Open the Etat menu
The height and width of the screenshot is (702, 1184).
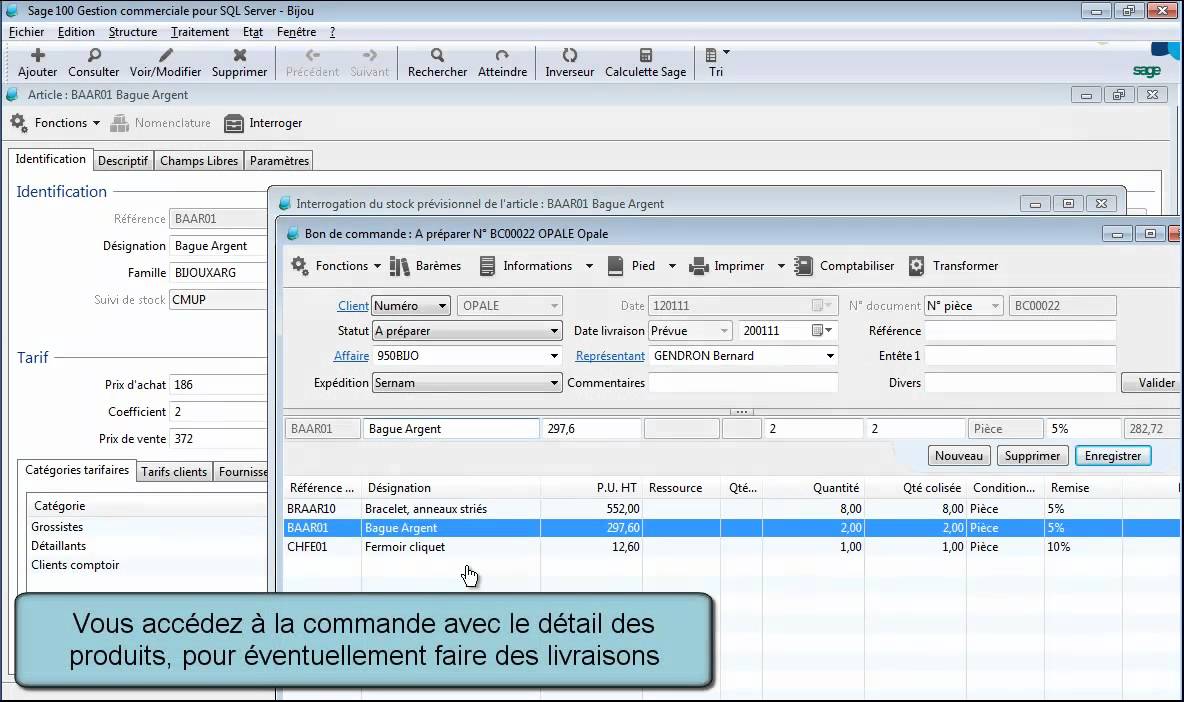[253, 32]
